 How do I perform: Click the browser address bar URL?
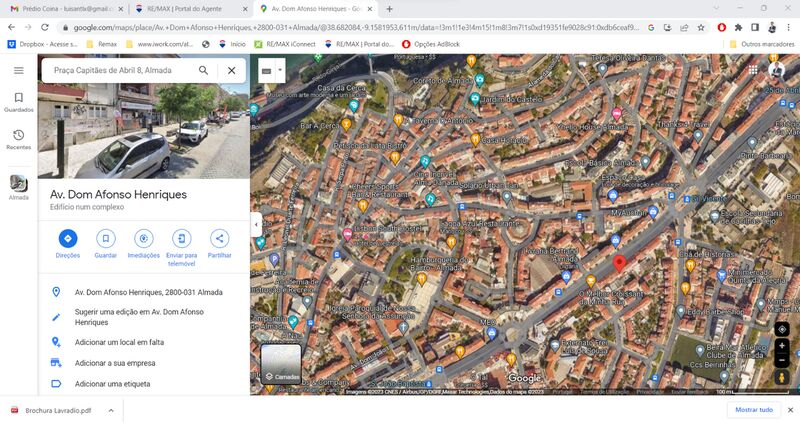point(356,28)
